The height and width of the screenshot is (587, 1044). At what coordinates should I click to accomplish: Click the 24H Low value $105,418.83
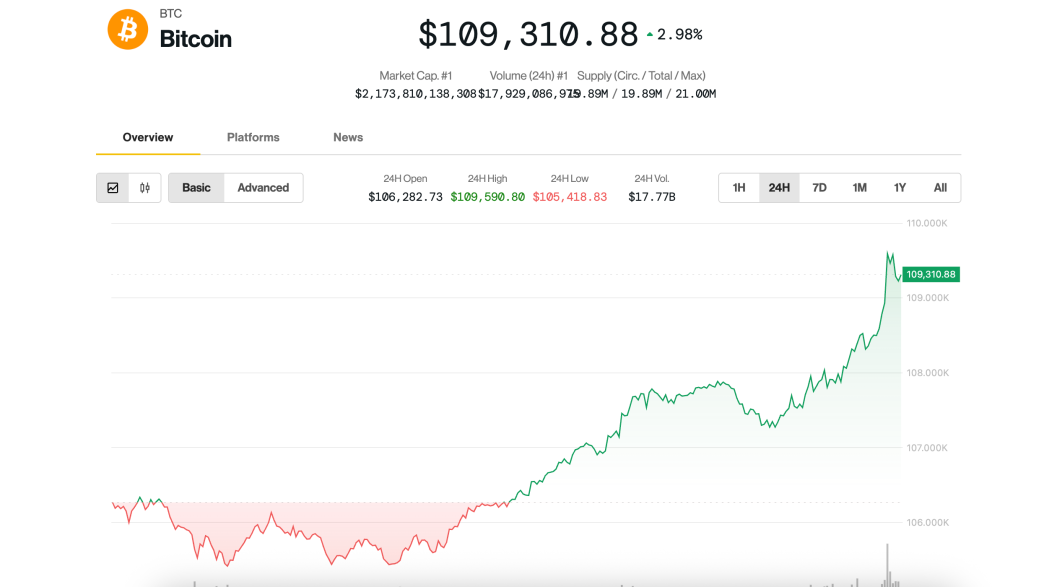570,197
